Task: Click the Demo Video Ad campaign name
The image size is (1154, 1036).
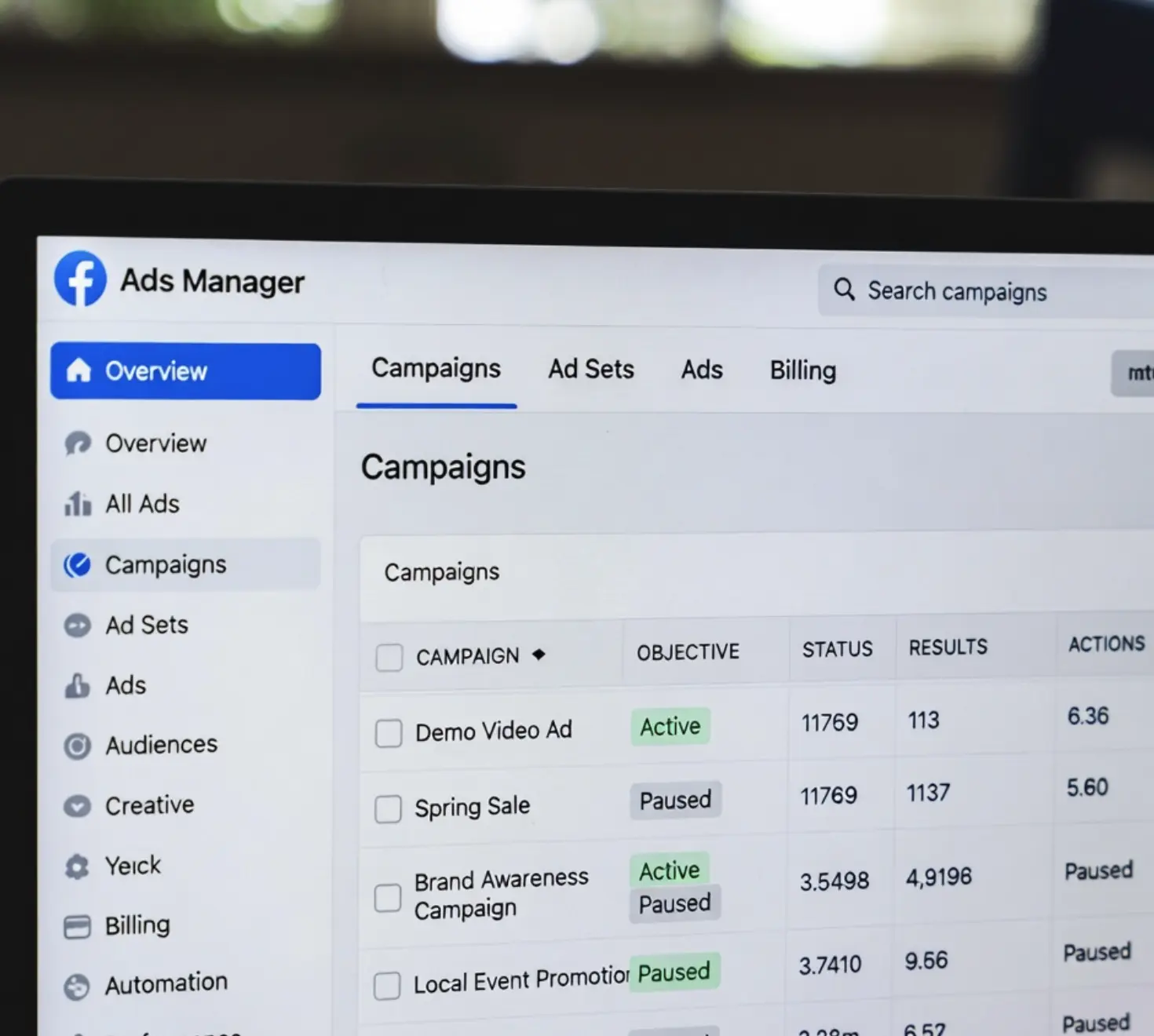Action: coord(493,731)
